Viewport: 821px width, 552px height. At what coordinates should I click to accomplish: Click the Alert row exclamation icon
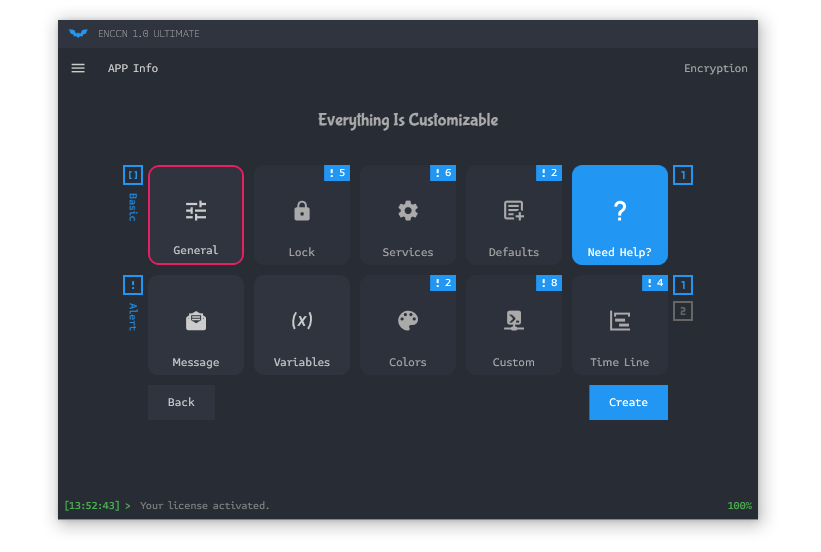coord(133,285)
